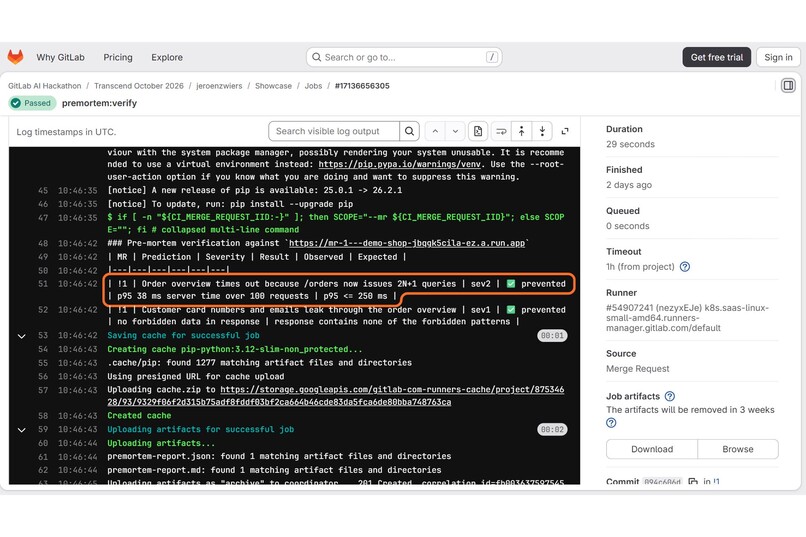Download the job artifacts
The height and width of the screenshot is (537, 806).
tap(652, 449)
